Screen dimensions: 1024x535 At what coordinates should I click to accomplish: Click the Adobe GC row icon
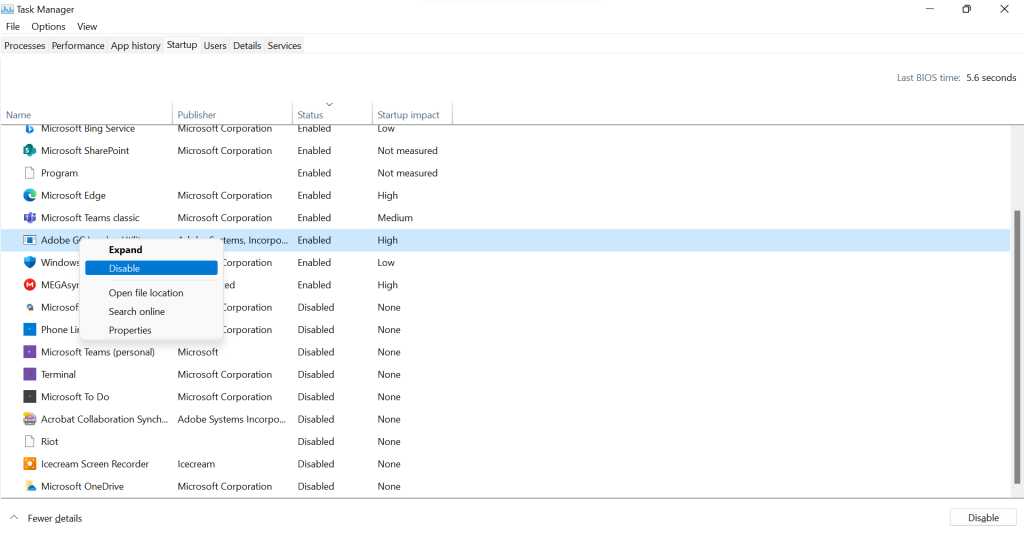pos(29,240)
